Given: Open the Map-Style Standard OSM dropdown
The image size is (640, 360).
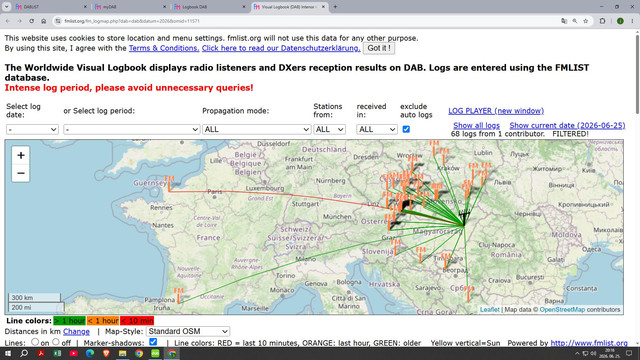Looking at the screenshot, I should 188,331.
